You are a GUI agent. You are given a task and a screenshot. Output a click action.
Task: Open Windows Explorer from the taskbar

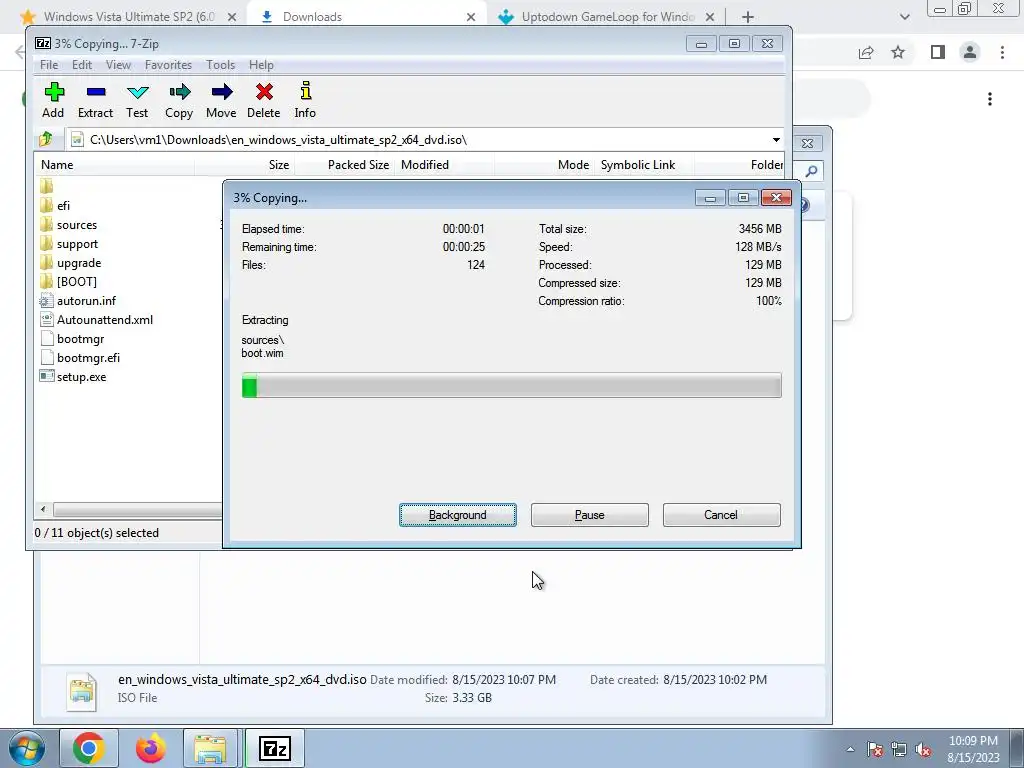click(x=210, y=748)
